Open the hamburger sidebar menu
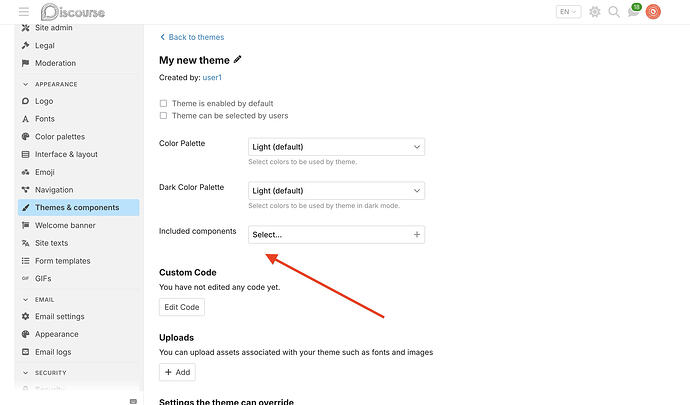 point(24,12)
